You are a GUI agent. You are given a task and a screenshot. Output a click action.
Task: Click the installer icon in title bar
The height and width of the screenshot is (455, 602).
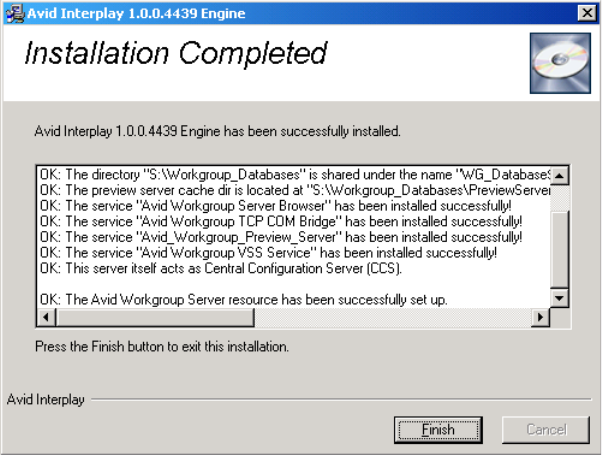click(x=11, y=10)
